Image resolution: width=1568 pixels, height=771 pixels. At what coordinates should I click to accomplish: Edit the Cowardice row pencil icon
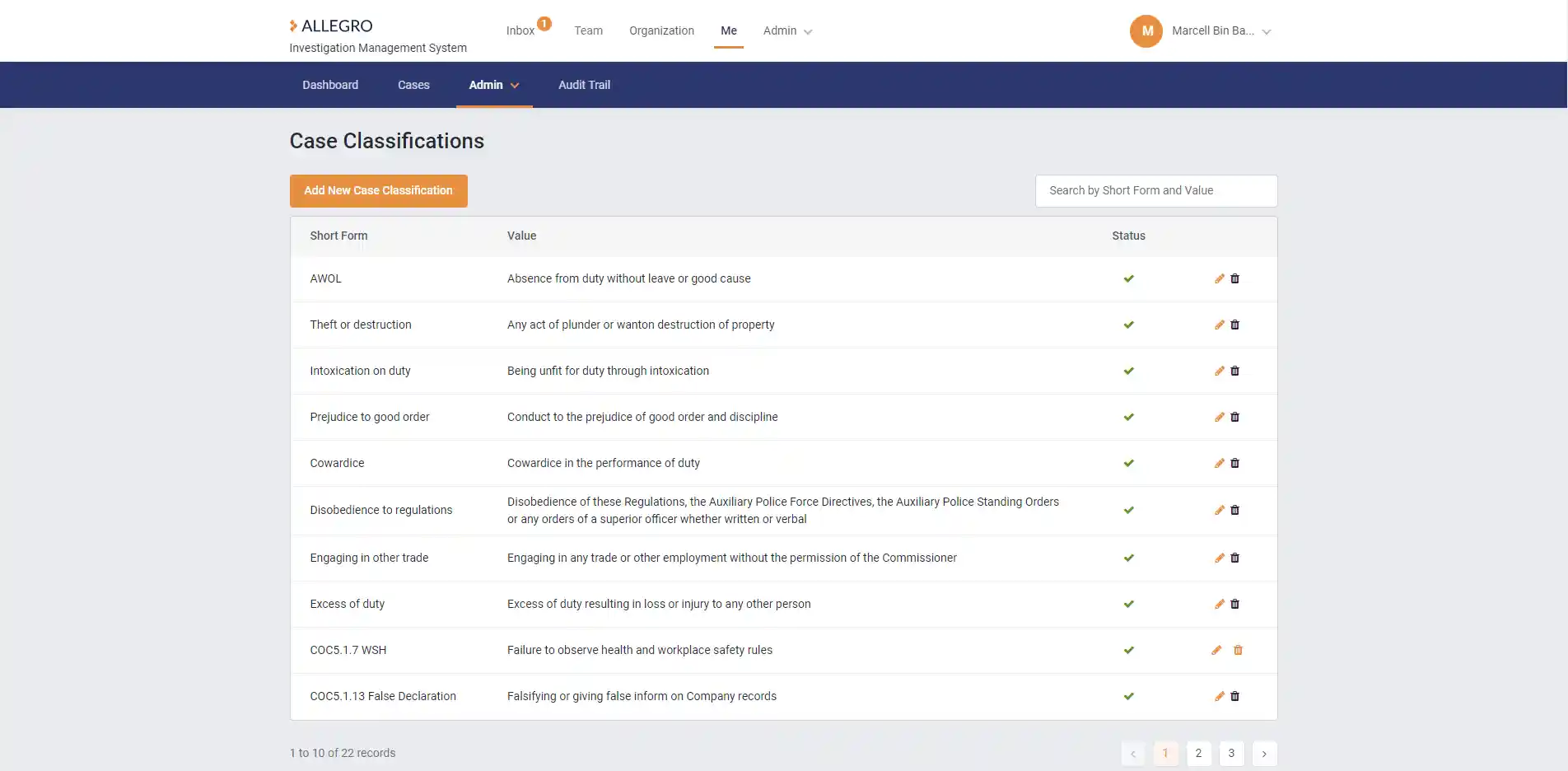click(1220, 463)
